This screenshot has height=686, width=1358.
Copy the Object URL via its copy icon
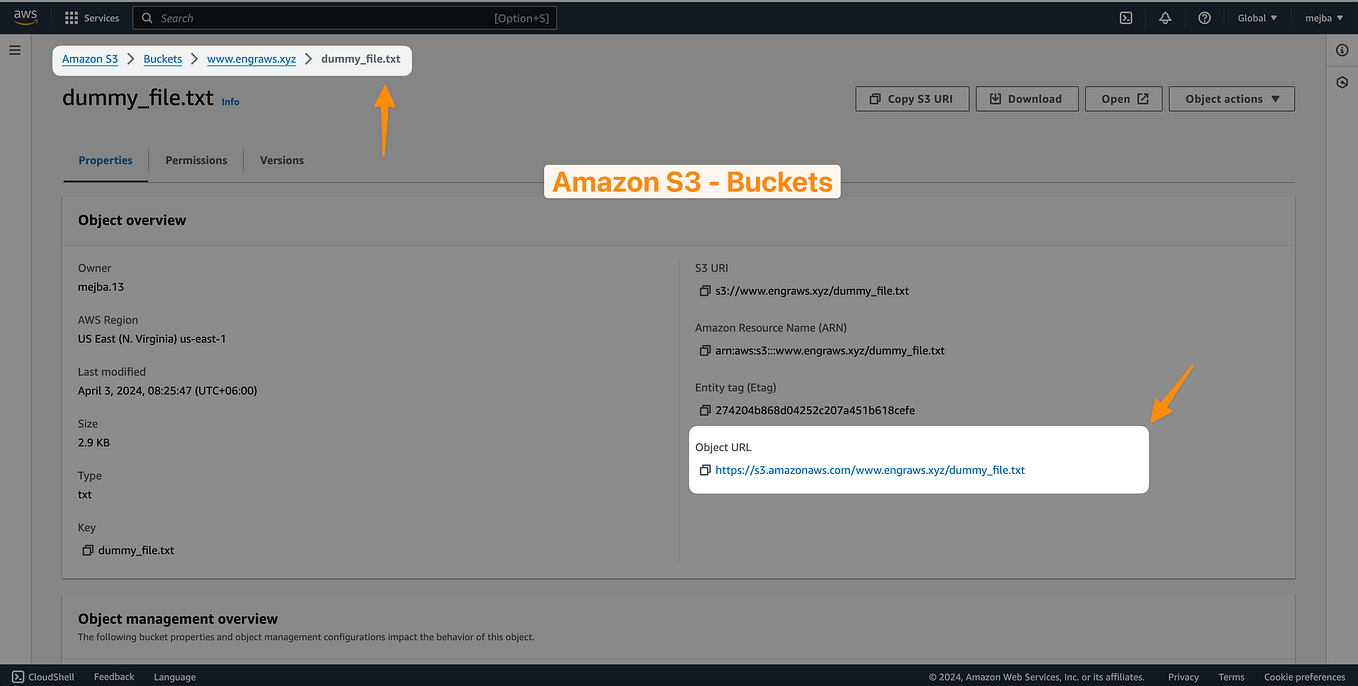[703, 469]
